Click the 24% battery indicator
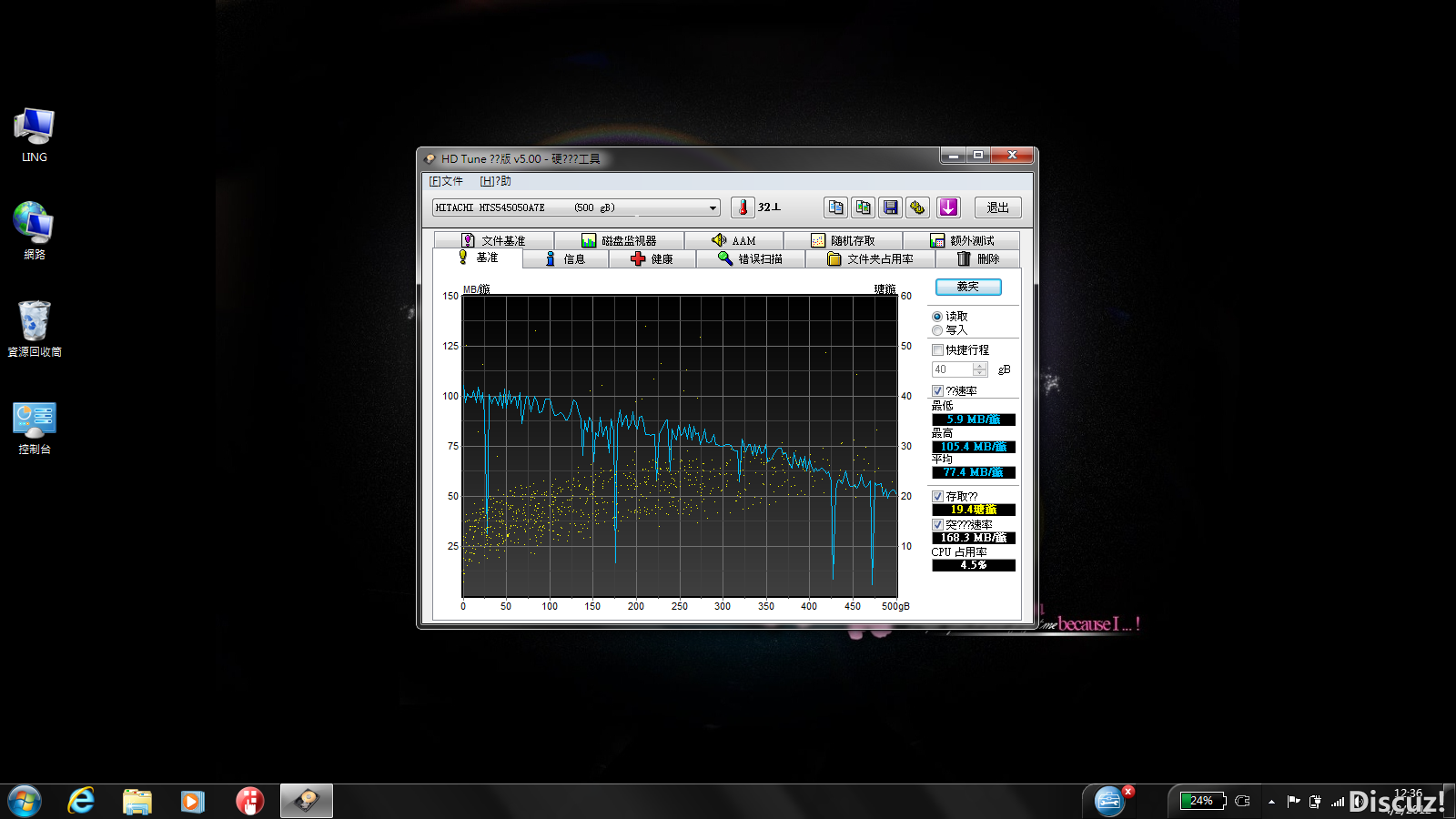Viewport: 1456px width, 819px height. 1202,801
